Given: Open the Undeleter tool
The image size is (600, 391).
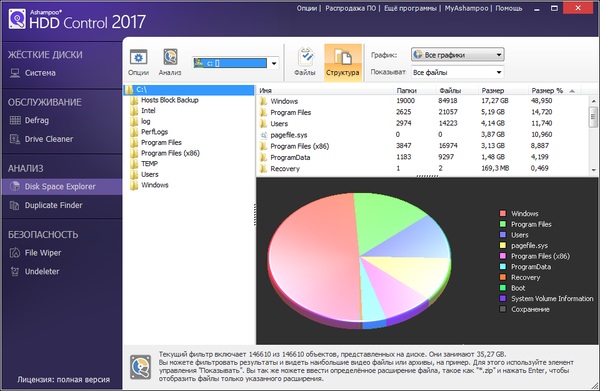Looking at the screenshot, I should point(34,272).
